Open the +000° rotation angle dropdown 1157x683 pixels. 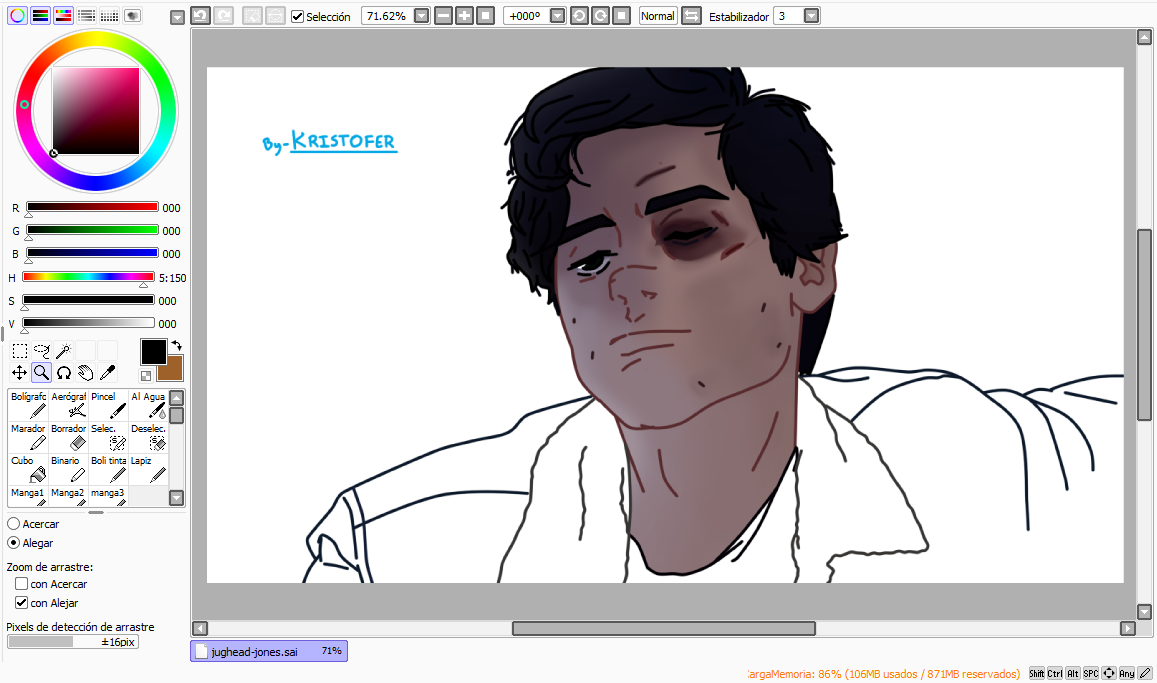558,15
